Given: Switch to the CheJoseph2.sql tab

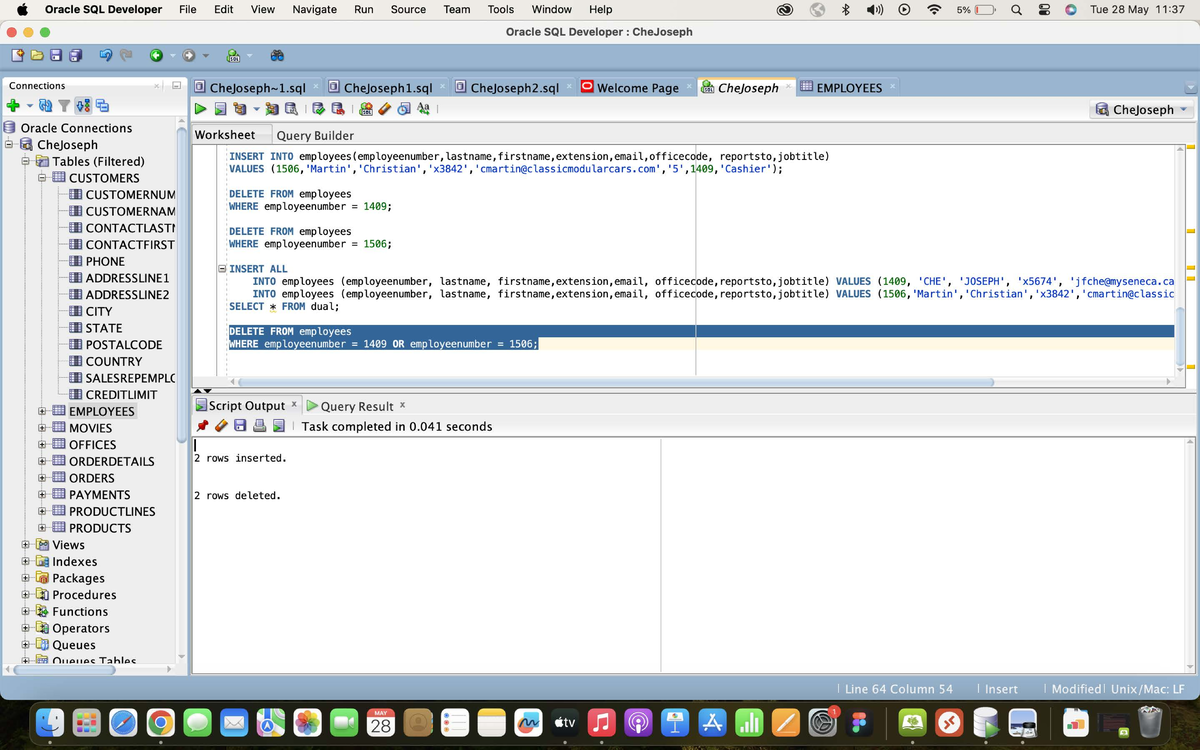Looking at the screenshot, I should coord(514,88).
